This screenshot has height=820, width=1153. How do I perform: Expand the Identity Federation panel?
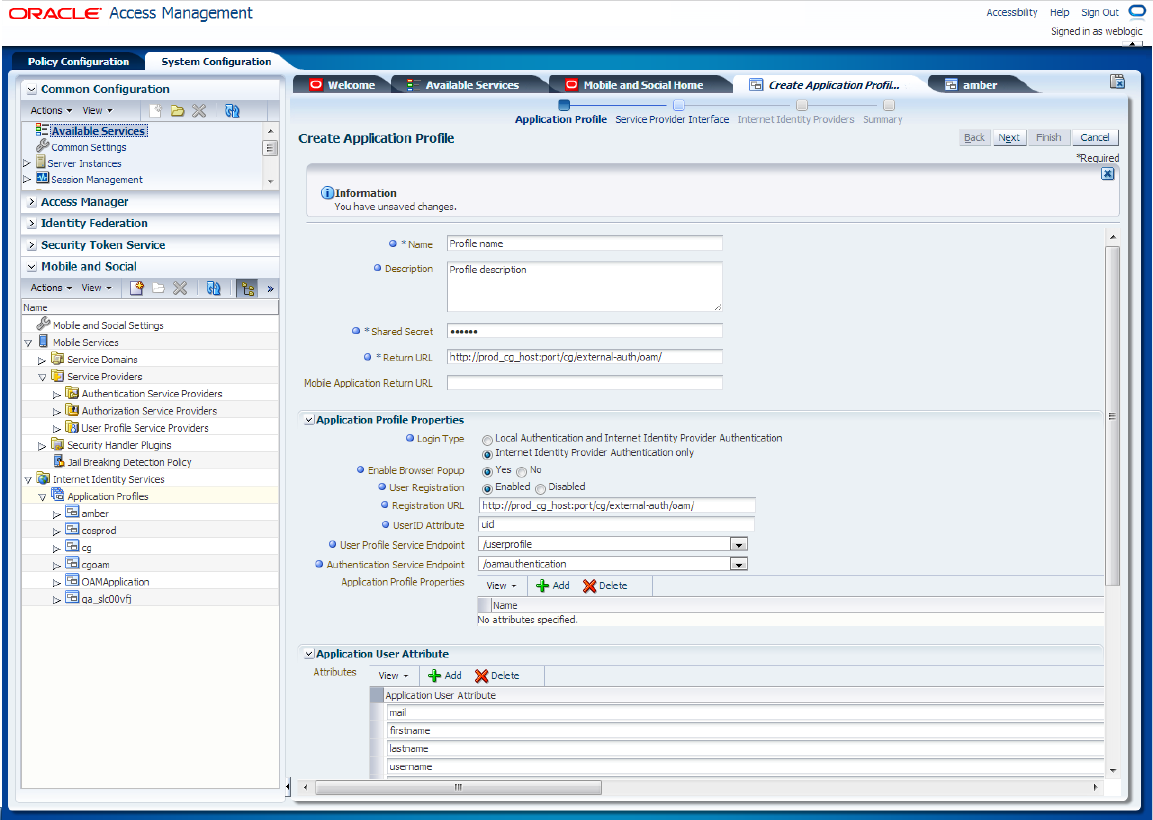pos(32,223)
